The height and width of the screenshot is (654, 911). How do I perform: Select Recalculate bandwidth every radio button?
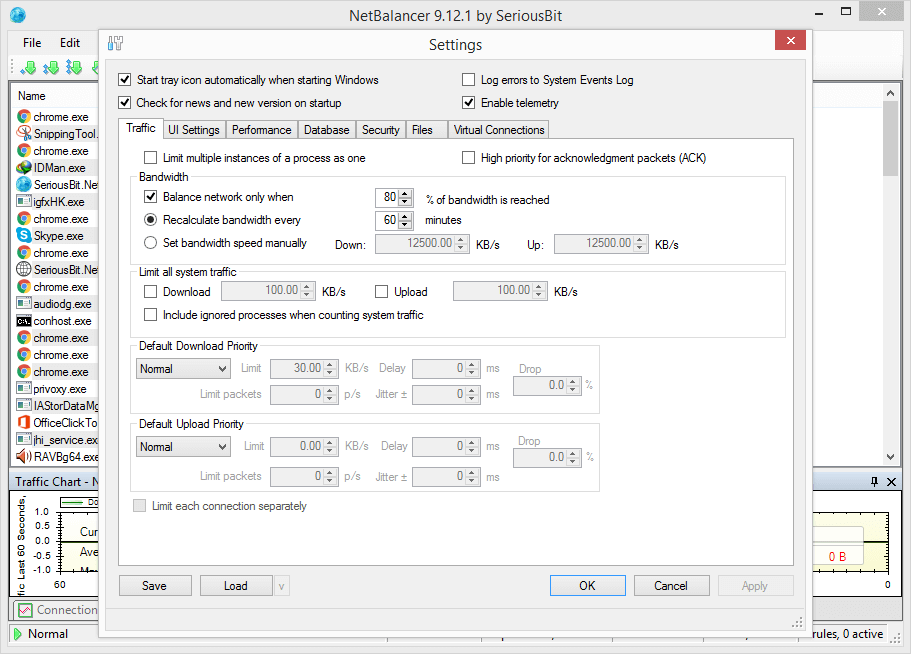click(x=150, y=220)
